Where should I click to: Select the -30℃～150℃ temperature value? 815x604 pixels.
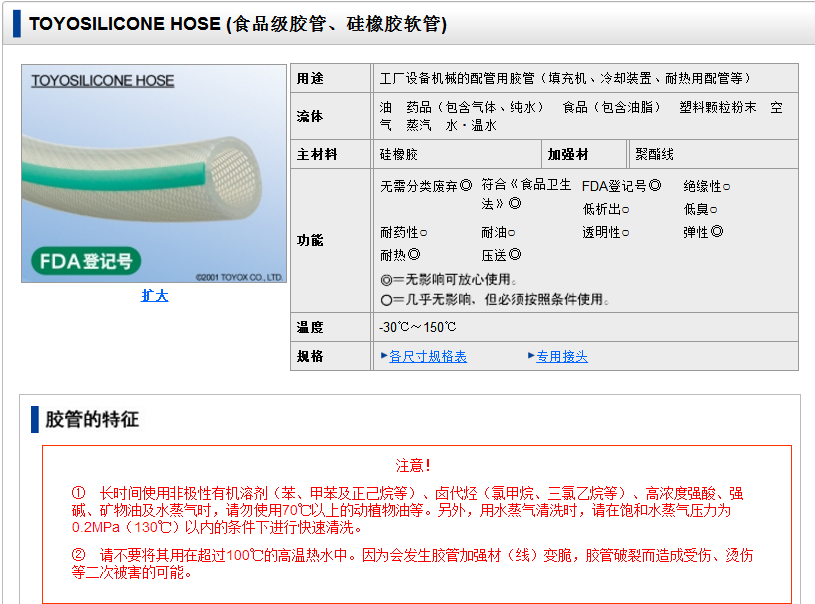pyautogui.click(x=417, y=327)
